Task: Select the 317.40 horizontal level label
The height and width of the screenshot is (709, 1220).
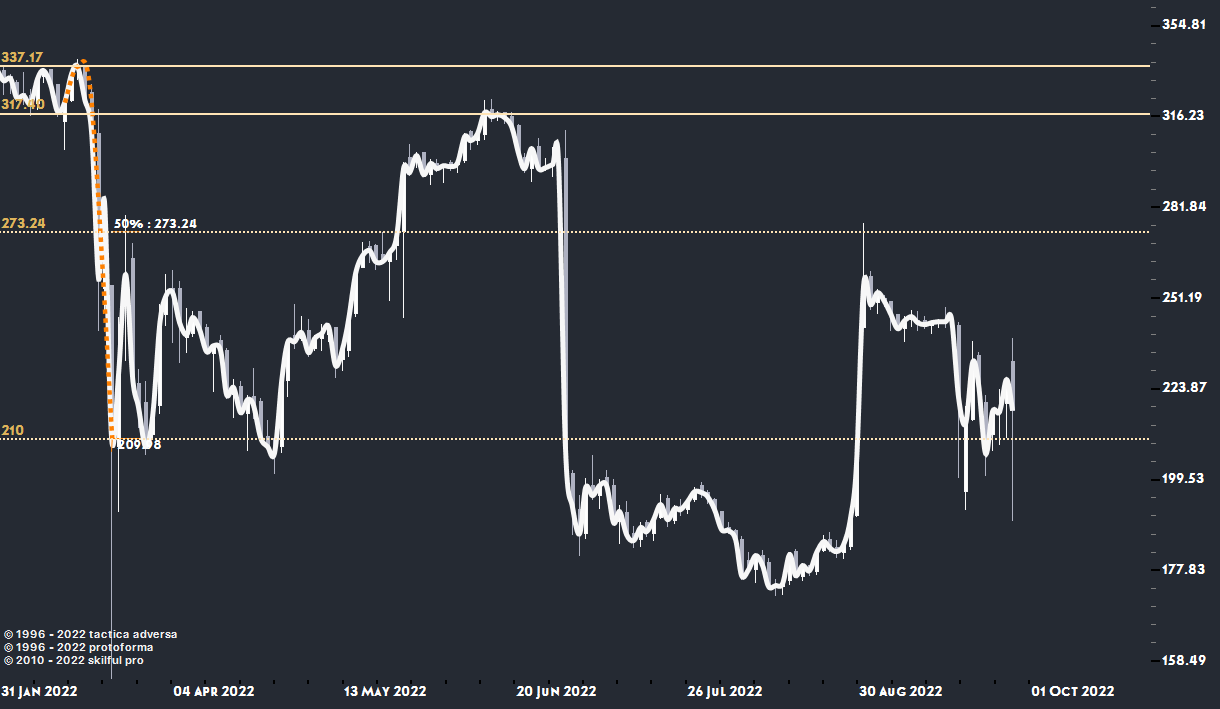Action: [20, 104]
